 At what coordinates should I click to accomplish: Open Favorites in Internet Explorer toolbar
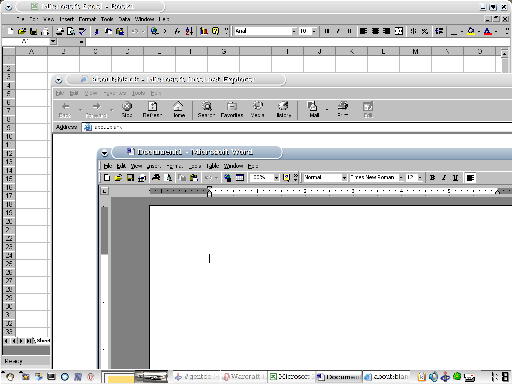point(232,109)
